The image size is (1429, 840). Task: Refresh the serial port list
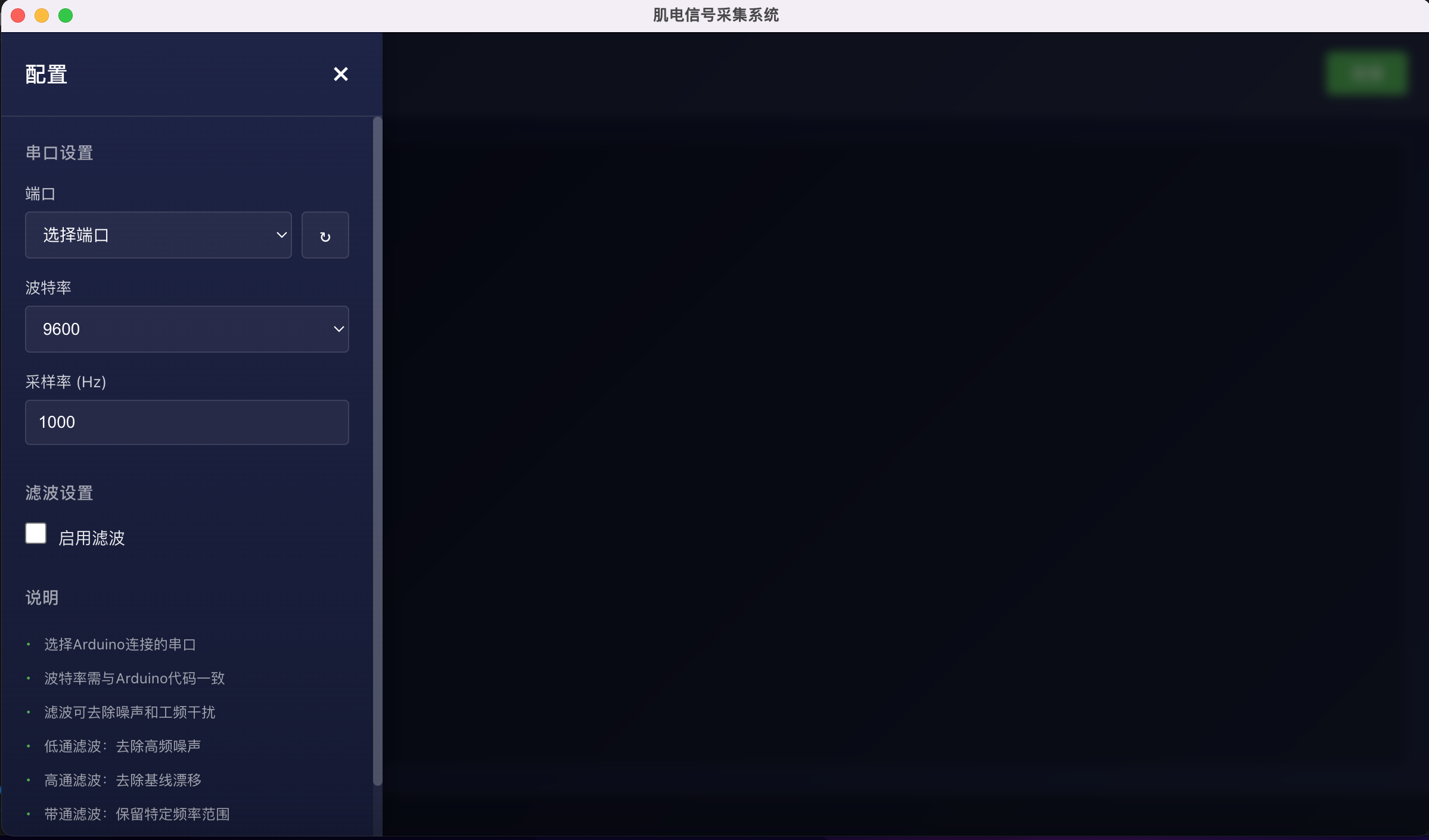pos(325,235)
